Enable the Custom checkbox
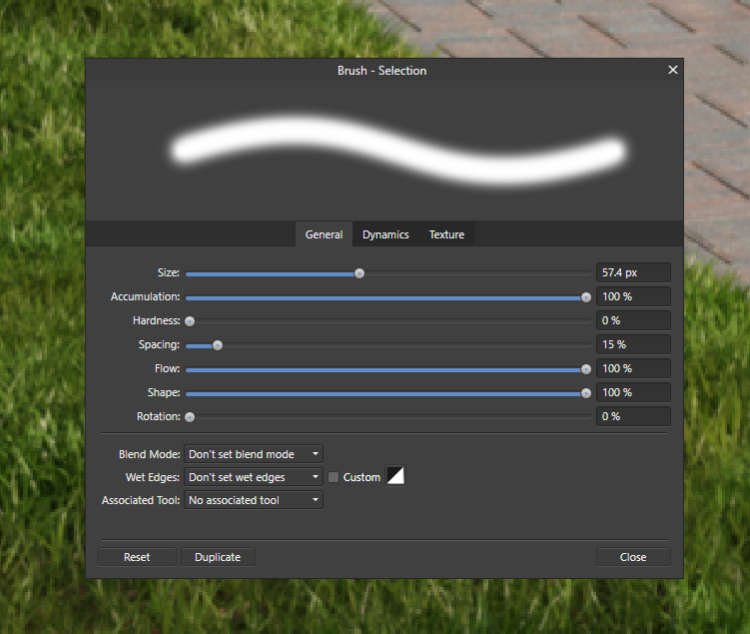 pos(333,477)
